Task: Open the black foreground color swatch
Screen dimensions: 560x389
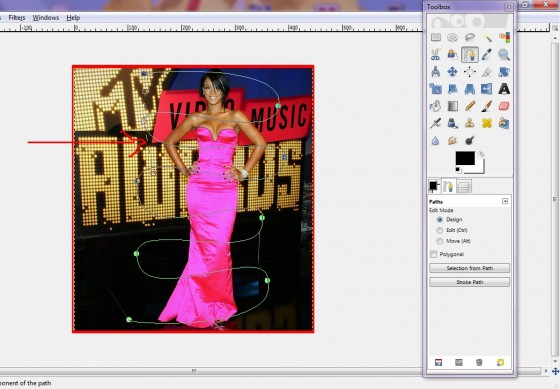Action: pyautogui.click(x=465, y=158)
